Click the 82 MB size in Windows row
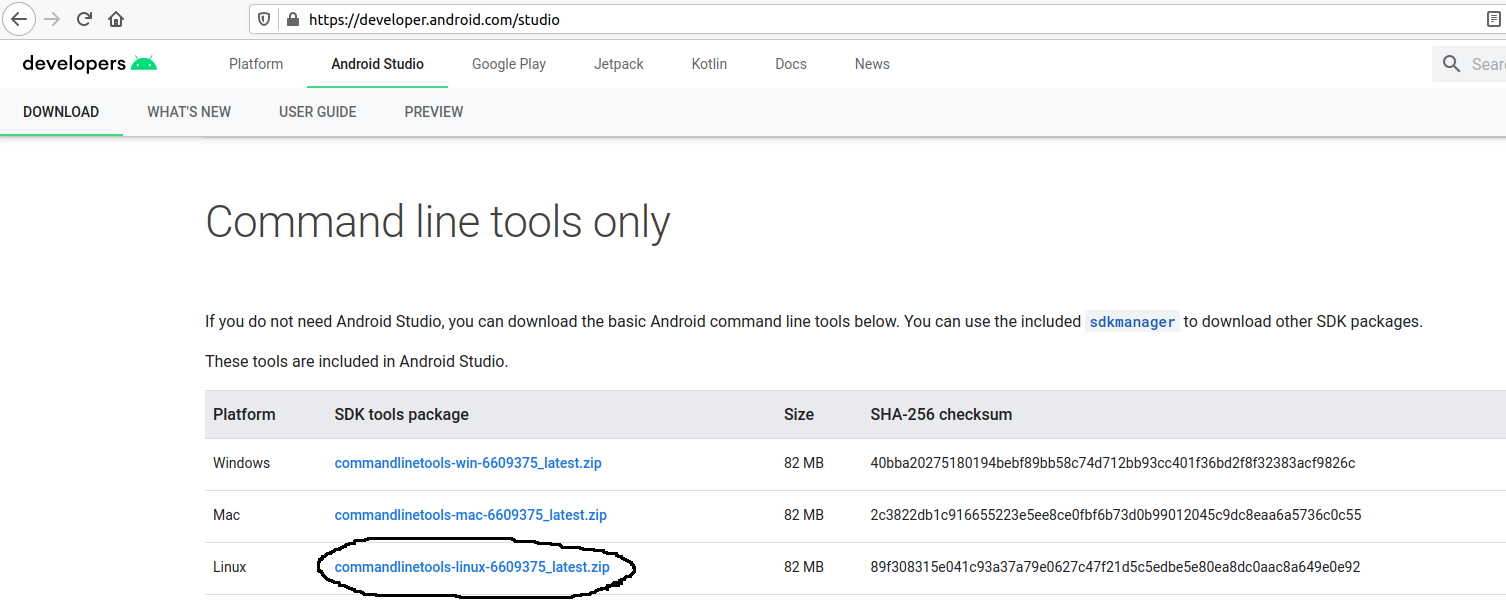 (x=804, y=463)
